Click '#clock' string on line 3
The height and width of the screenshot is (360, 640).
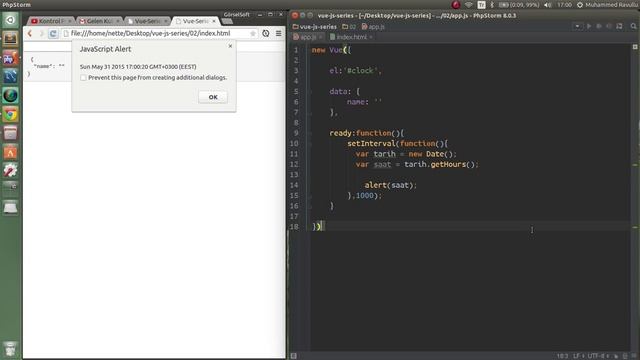click(x=360, y=71)
